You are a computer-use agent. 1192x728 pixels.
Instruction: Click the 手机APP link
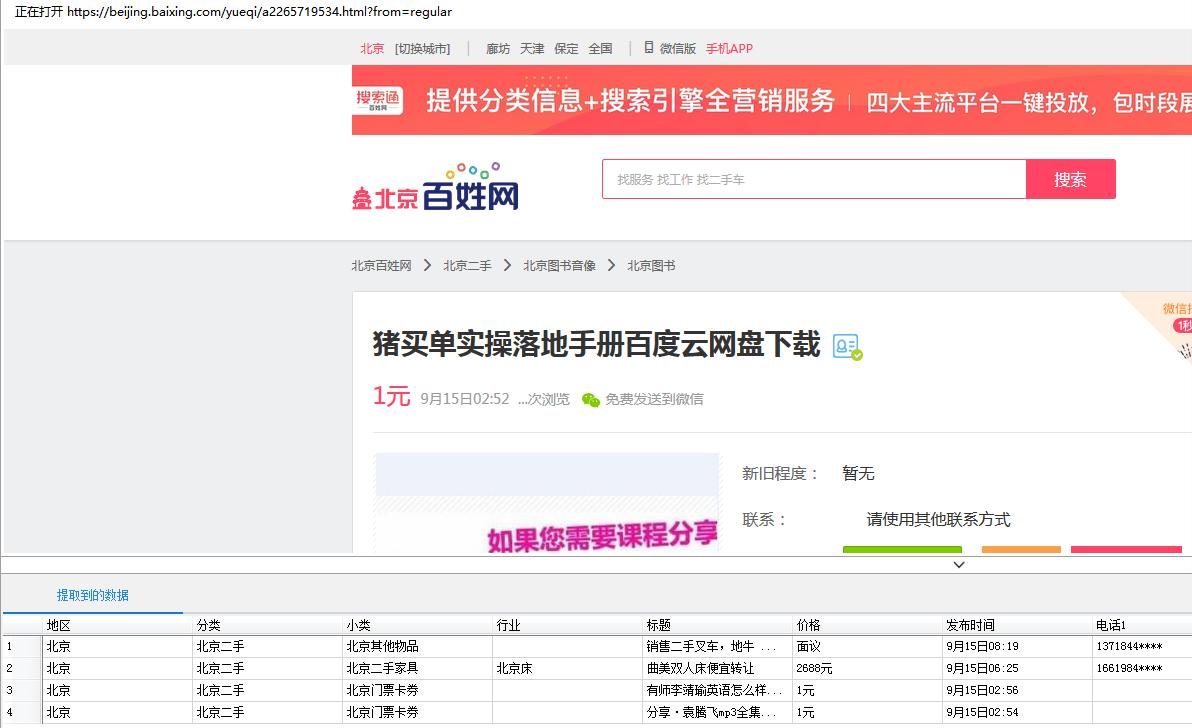(x=729, y=47)
